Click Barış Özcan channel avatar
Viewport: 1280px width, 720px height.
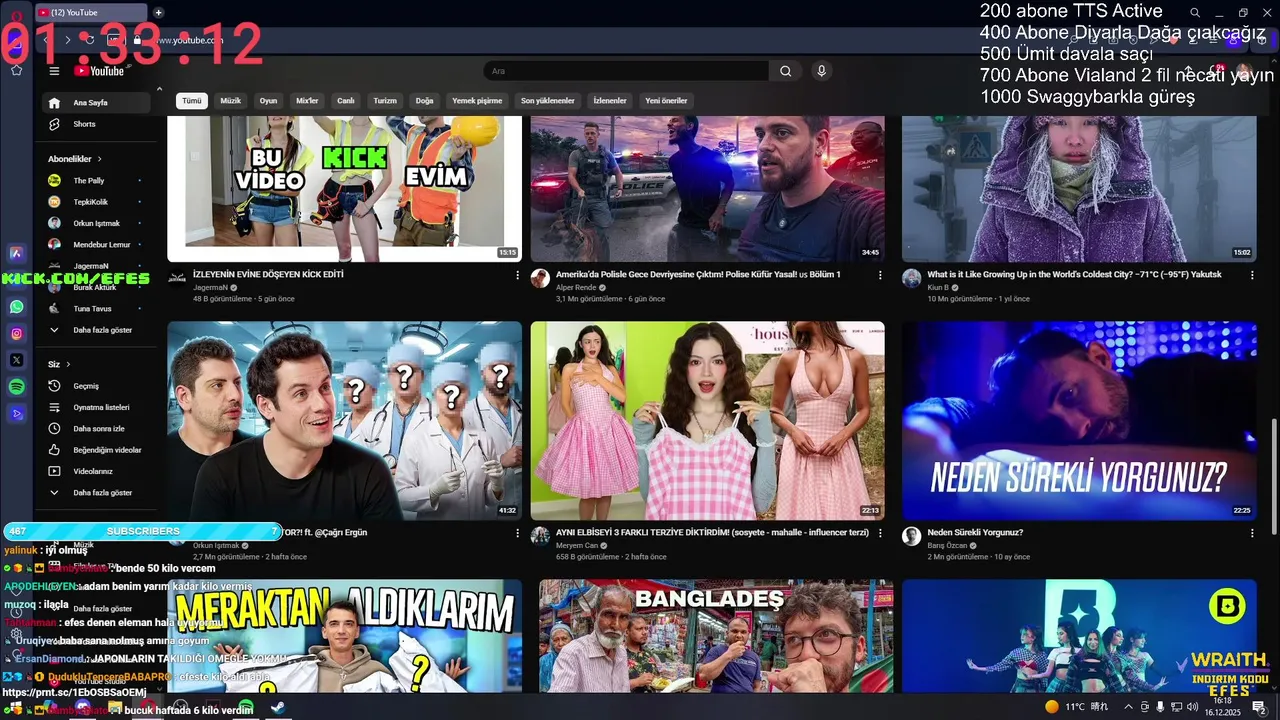point(911,536)
